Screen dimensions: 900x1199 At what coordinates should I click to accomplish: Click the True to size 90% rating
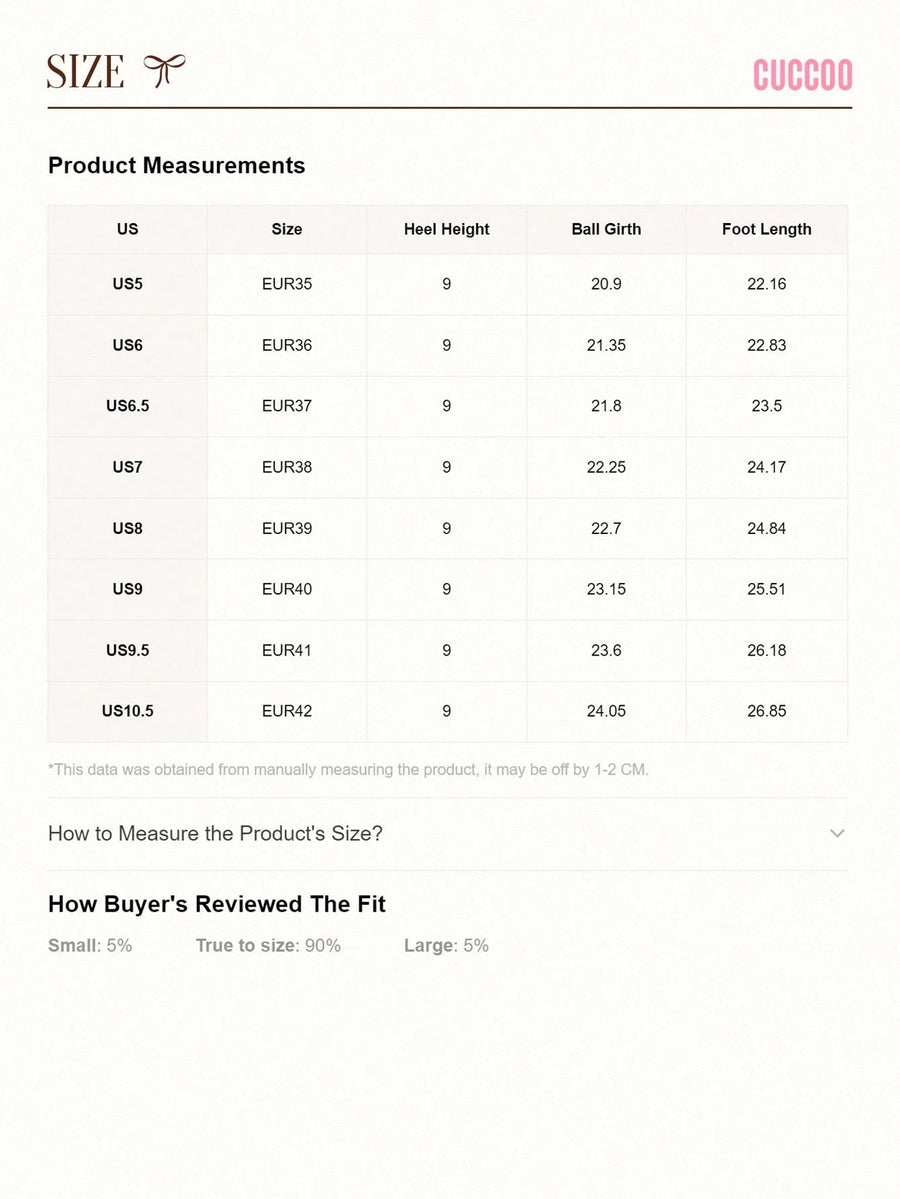click(x=268, y=945)
